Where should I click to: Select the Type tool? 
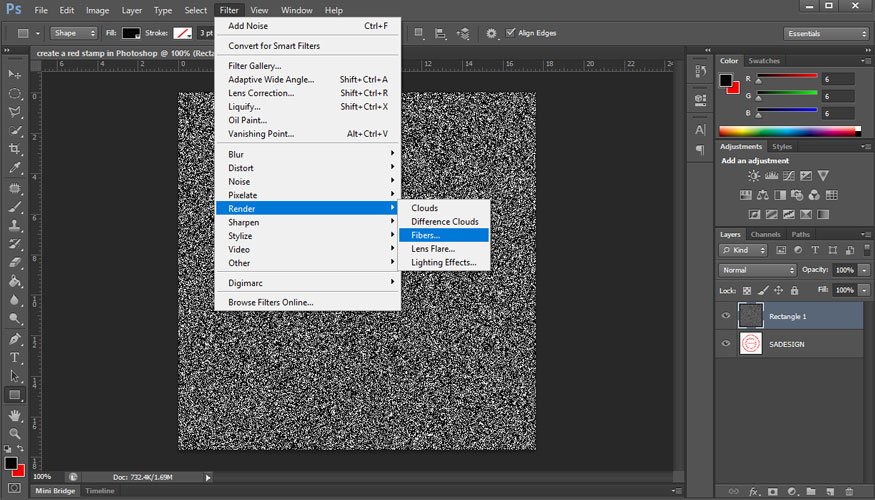coord(15,357)
